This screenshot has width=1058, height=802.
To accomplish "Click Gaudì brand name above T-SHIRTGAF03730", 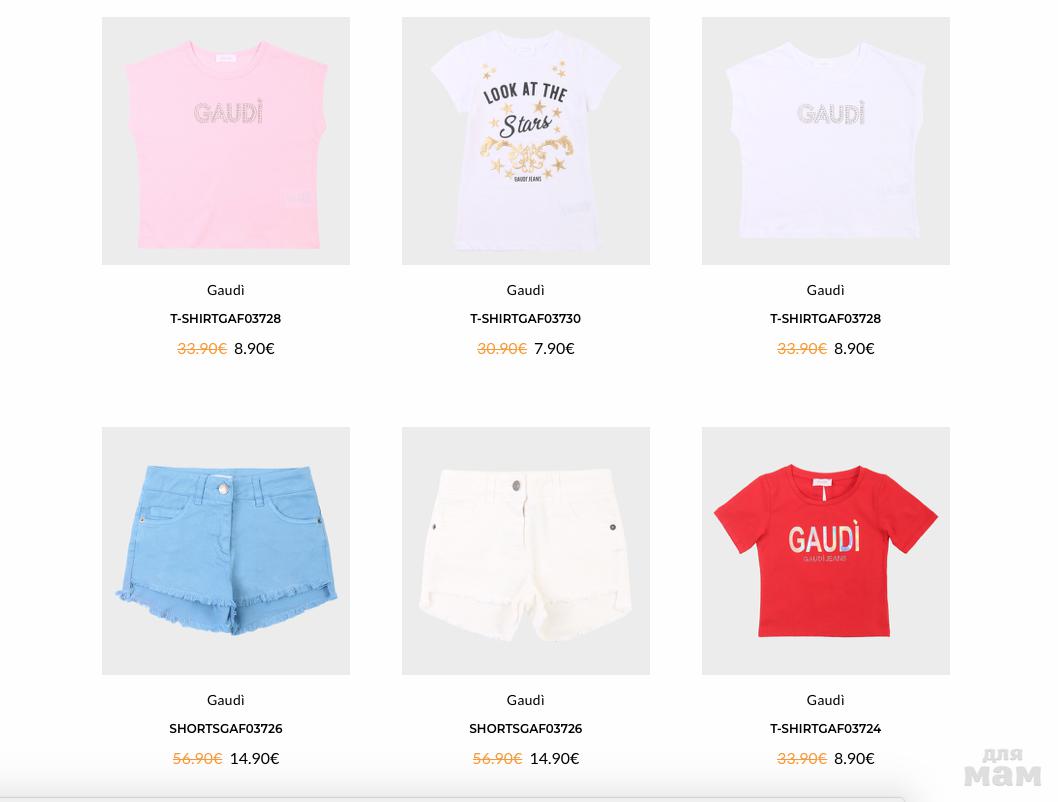I will [x=526, y=290].
